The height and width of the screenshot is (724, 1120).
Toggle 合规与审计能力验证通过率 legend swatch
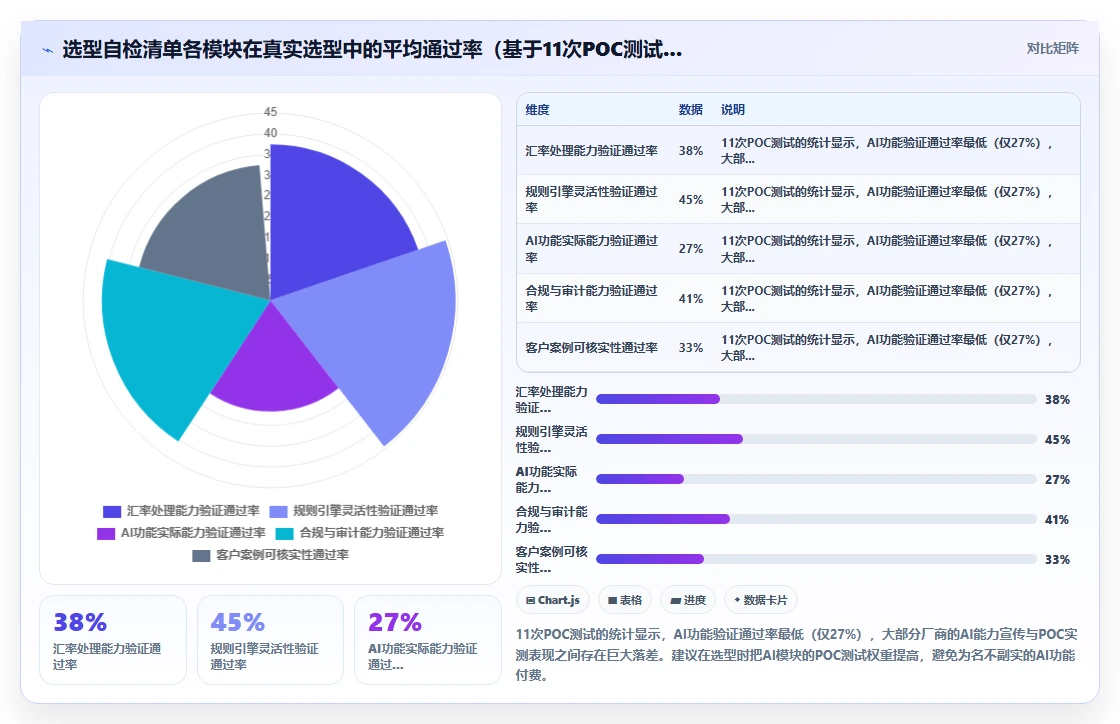tap(284, 533)
